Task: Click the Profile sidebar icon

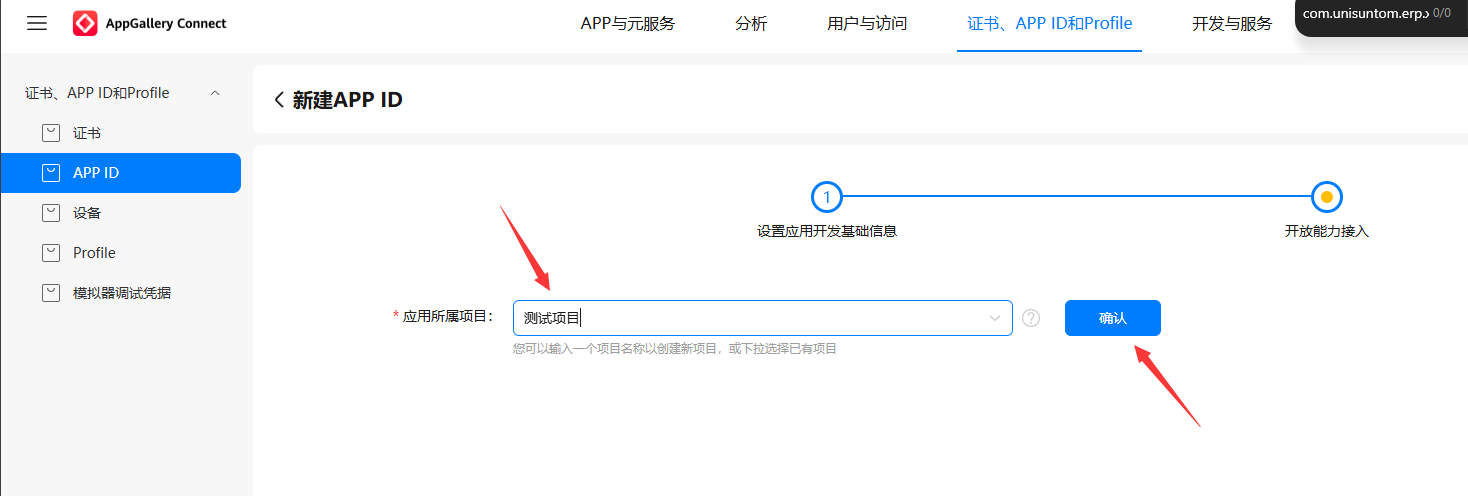Action: [x=51, y=253]
